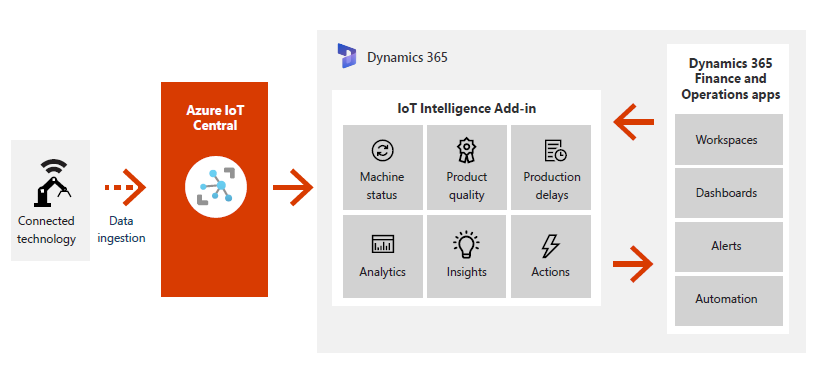813x379 pixels.
Task: Click the arrow between Azure IoT Central and Dynamics 365
Action: coord(293,187)
